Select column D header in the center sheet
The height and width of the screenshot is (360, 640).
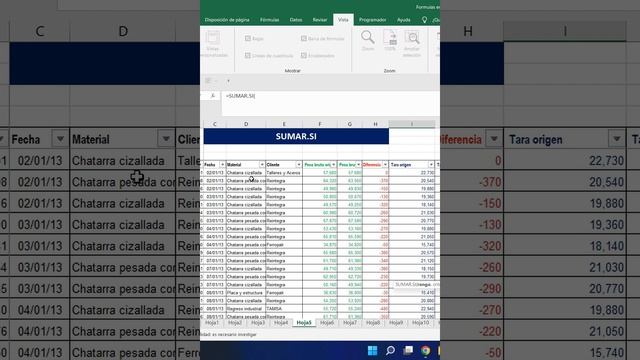pyautogui.click(x=246, y=124)
